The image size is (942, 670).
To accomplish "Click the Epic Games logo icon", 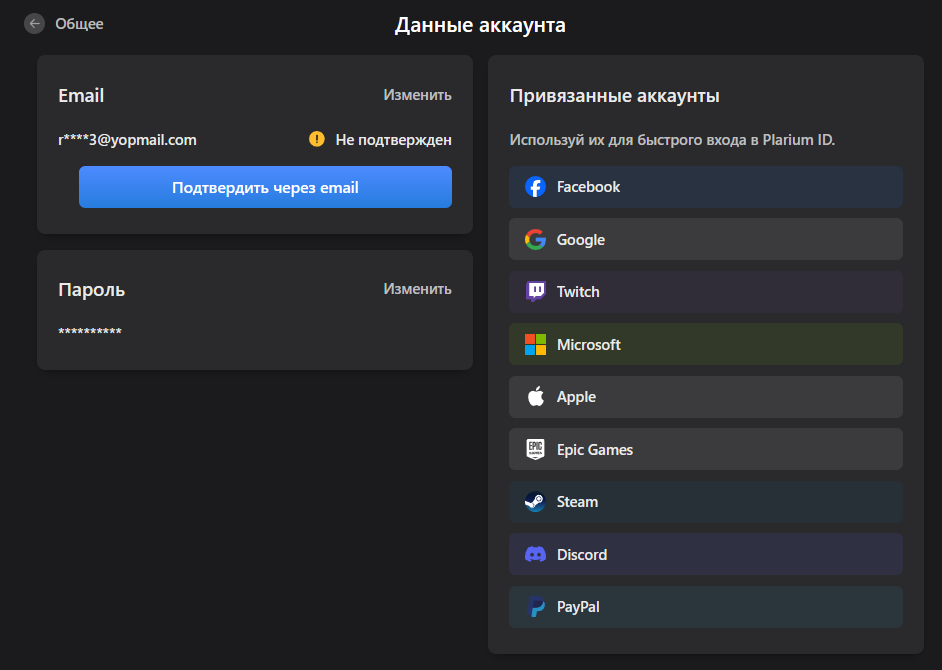I will tap(535, 449).
